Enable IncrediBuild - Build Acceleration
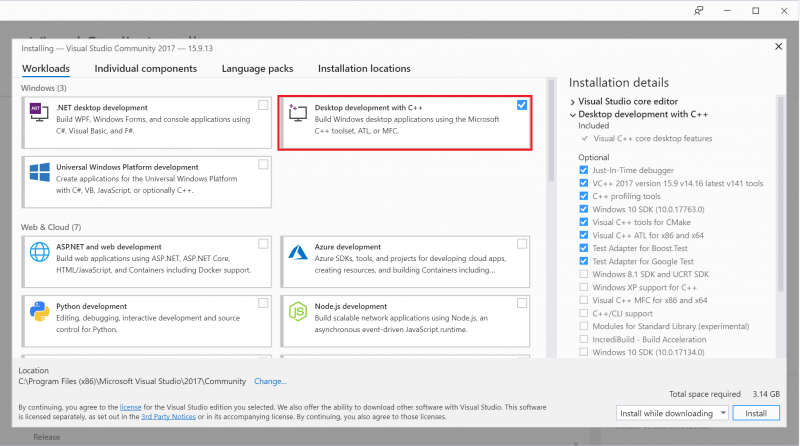The image size is (800, 446). 584,339
